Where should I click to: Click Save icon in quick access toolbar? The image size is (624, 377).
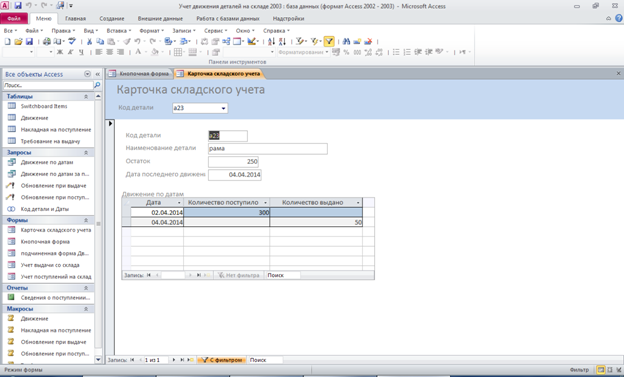tap(18, 6)
